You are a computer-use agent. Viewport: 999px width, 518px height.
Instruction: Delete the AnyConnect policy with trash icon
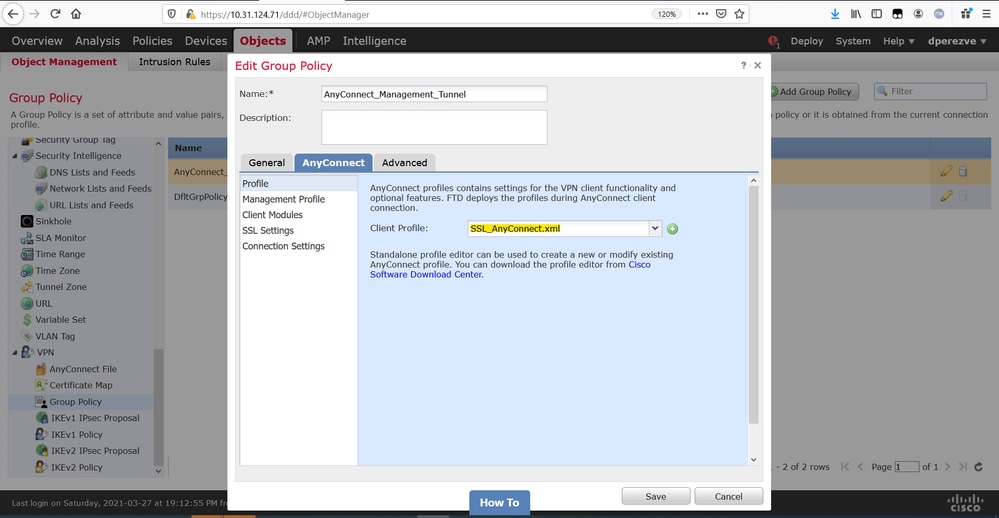(963, 171)
